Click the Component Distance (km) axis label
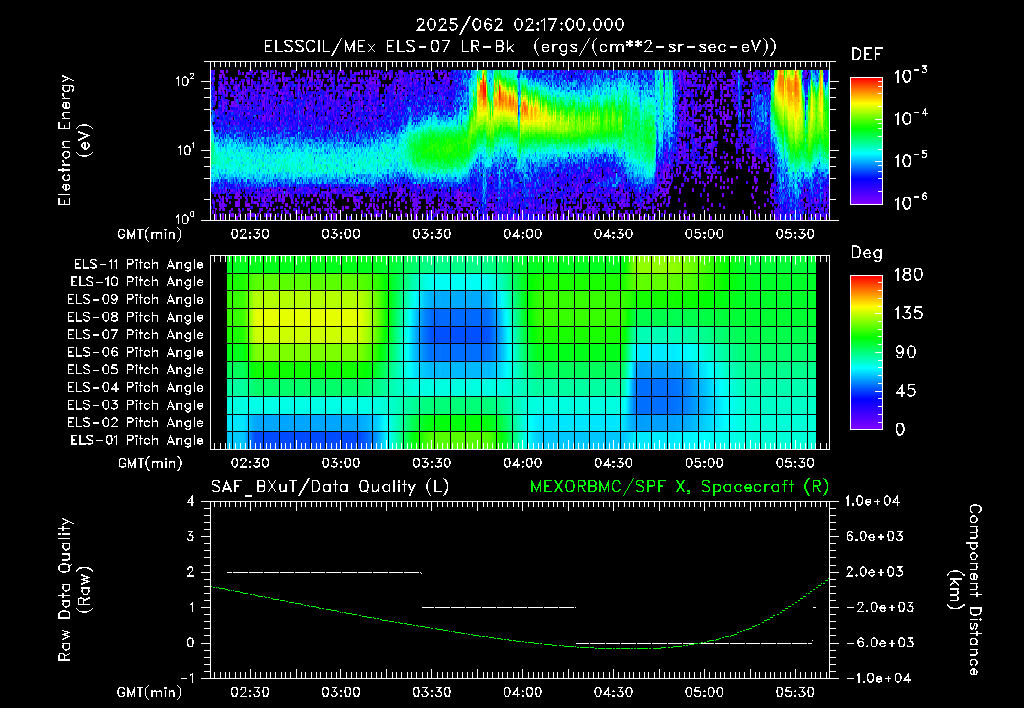 coord(965,590)
